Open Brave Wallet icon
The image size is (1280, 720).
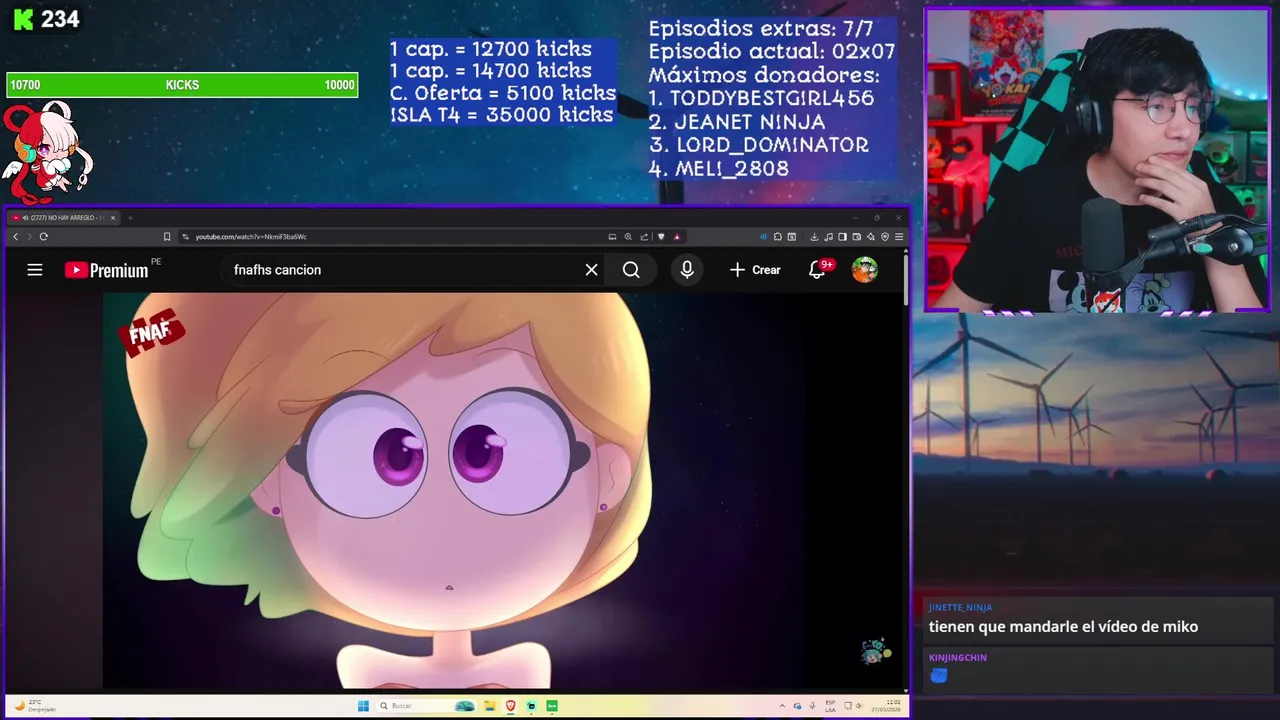click(857, 237)
